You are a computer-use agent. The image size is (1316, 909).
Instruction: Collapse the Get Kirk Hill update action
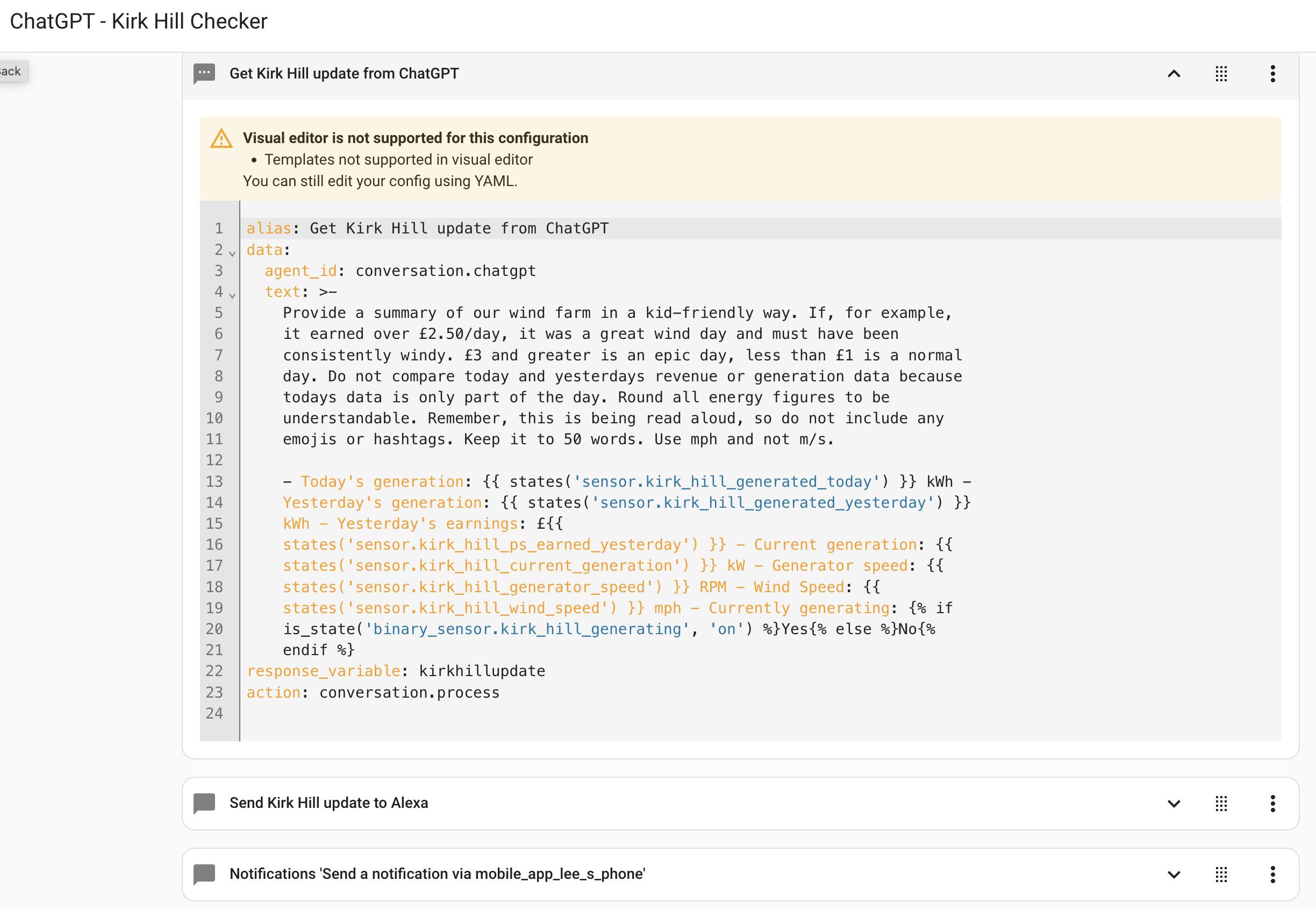(x=1174, y=74)
